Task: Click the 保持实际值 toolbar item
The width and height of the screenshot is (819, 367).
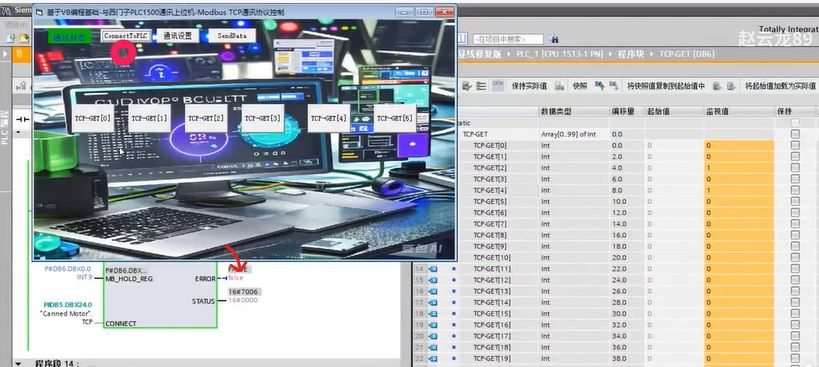Action: 529,86
